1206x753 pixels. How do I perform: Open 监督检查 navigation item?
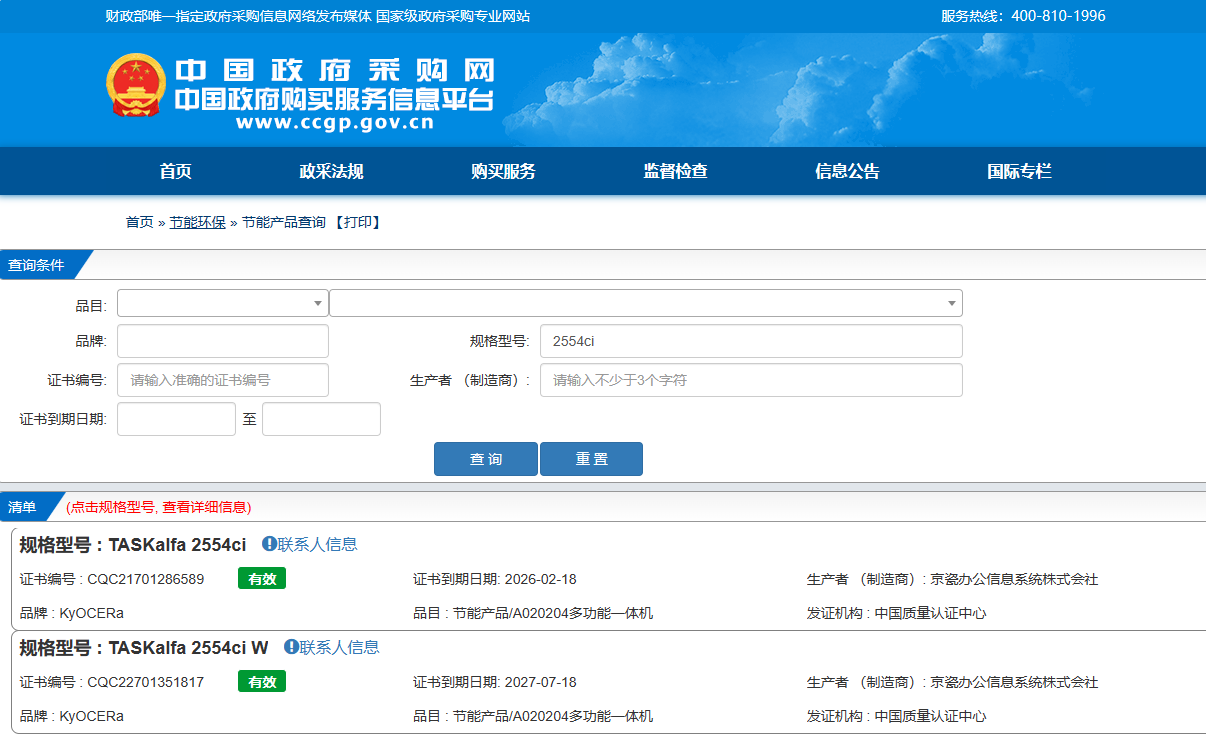(x=675, y=171)
